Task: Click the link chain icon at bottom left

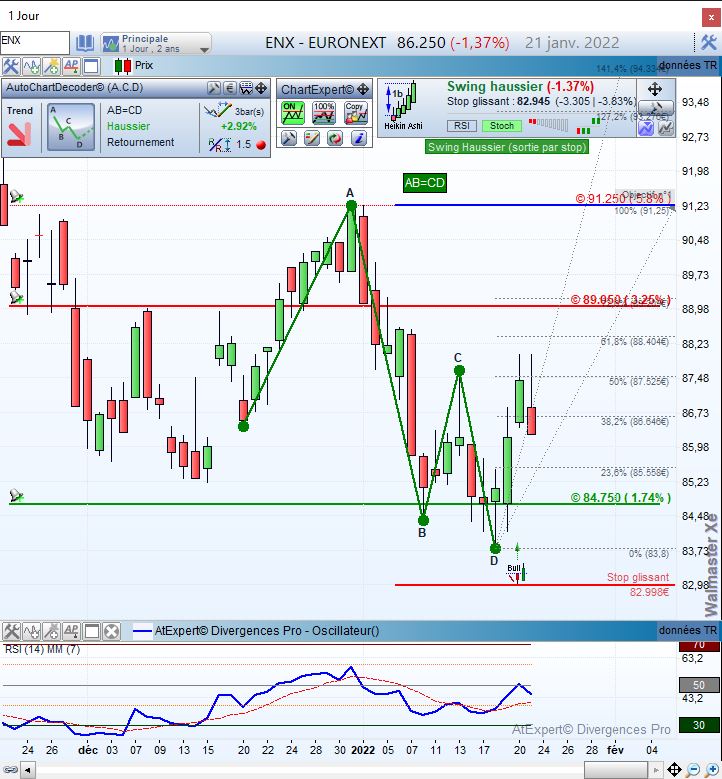Action: 10,771
